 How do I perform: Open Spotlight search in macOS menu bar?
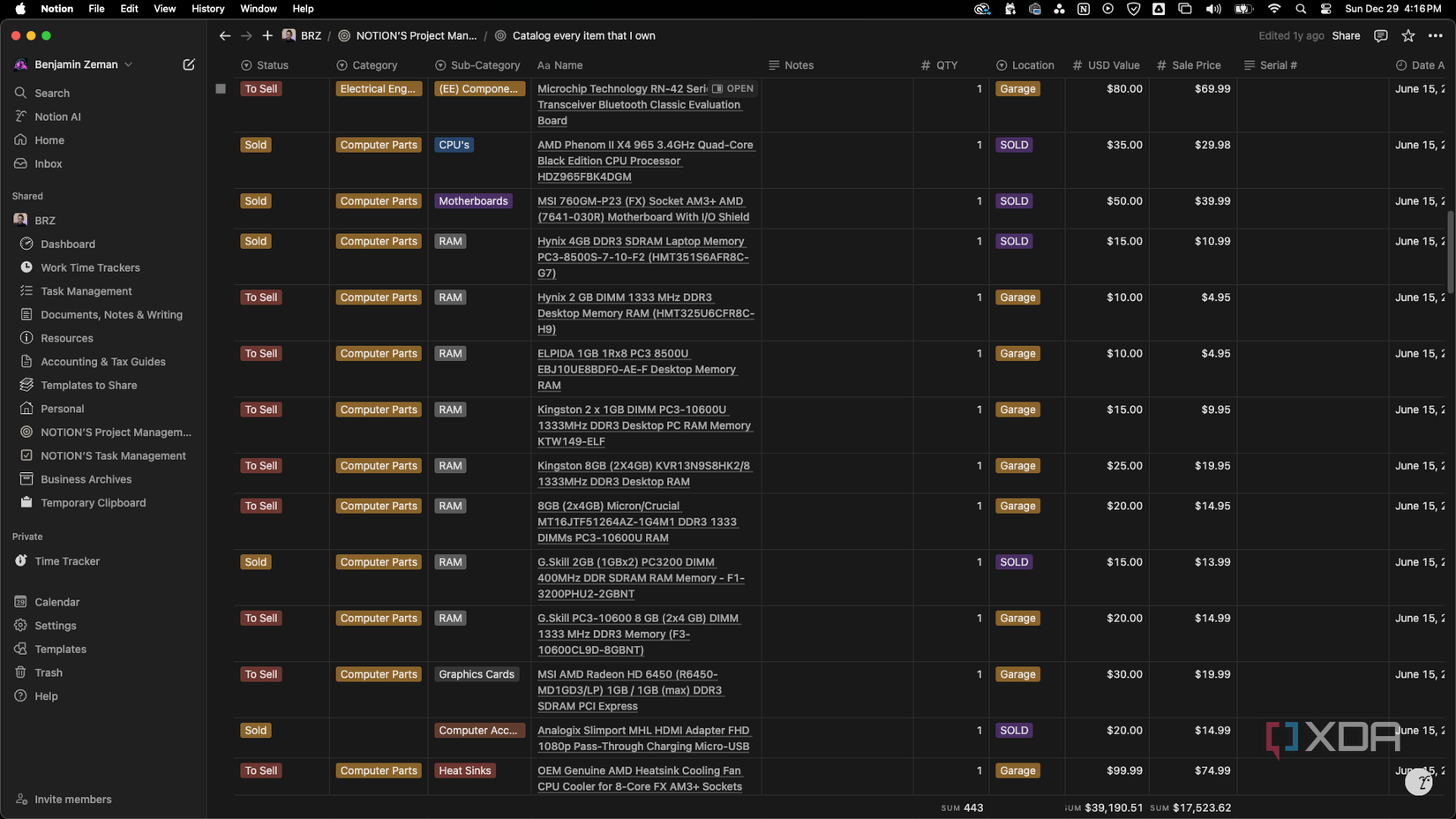tap(1301, 9)
